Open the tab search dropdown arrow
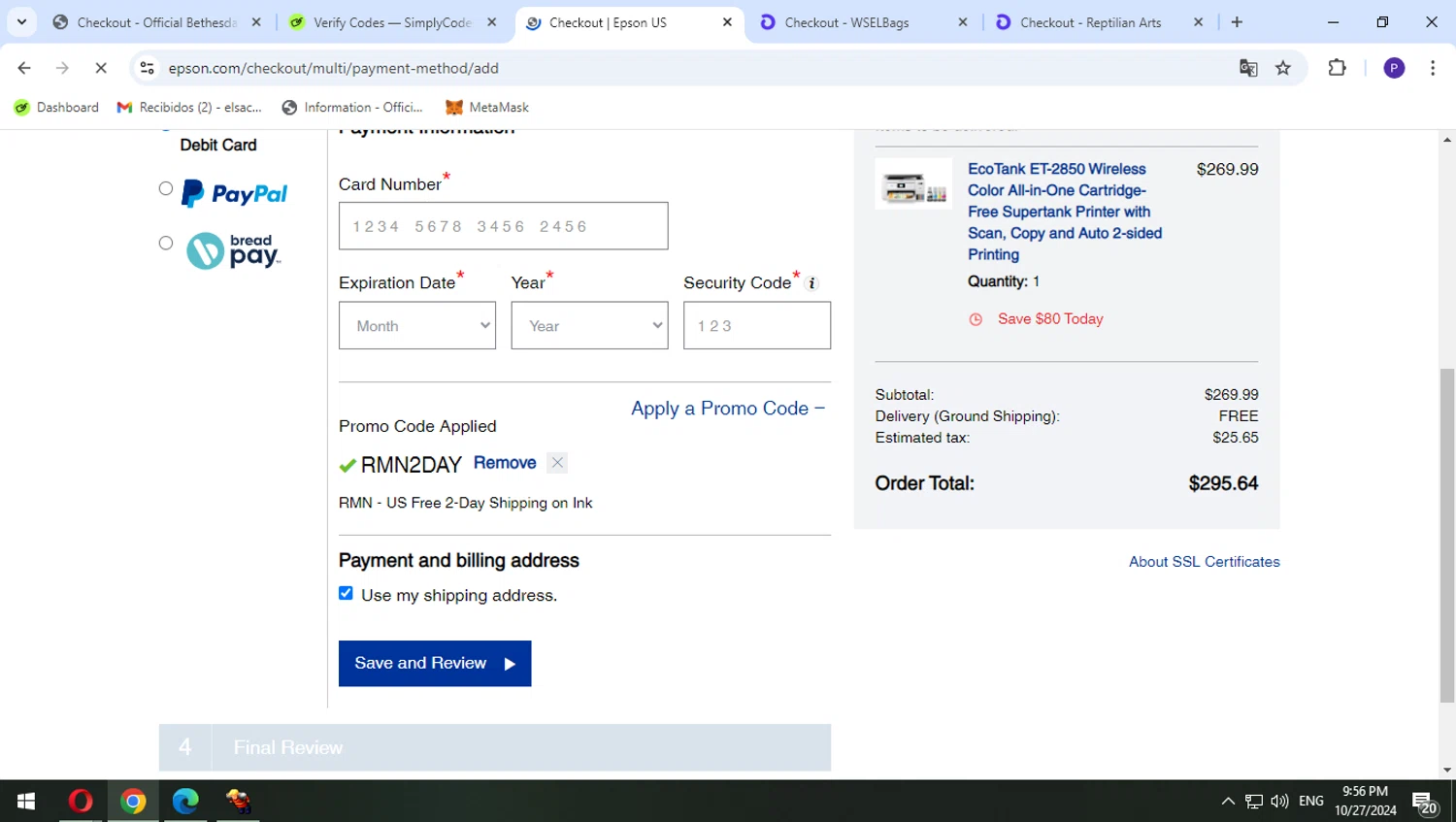This screenshot has width=1456, height=822. 21,22
